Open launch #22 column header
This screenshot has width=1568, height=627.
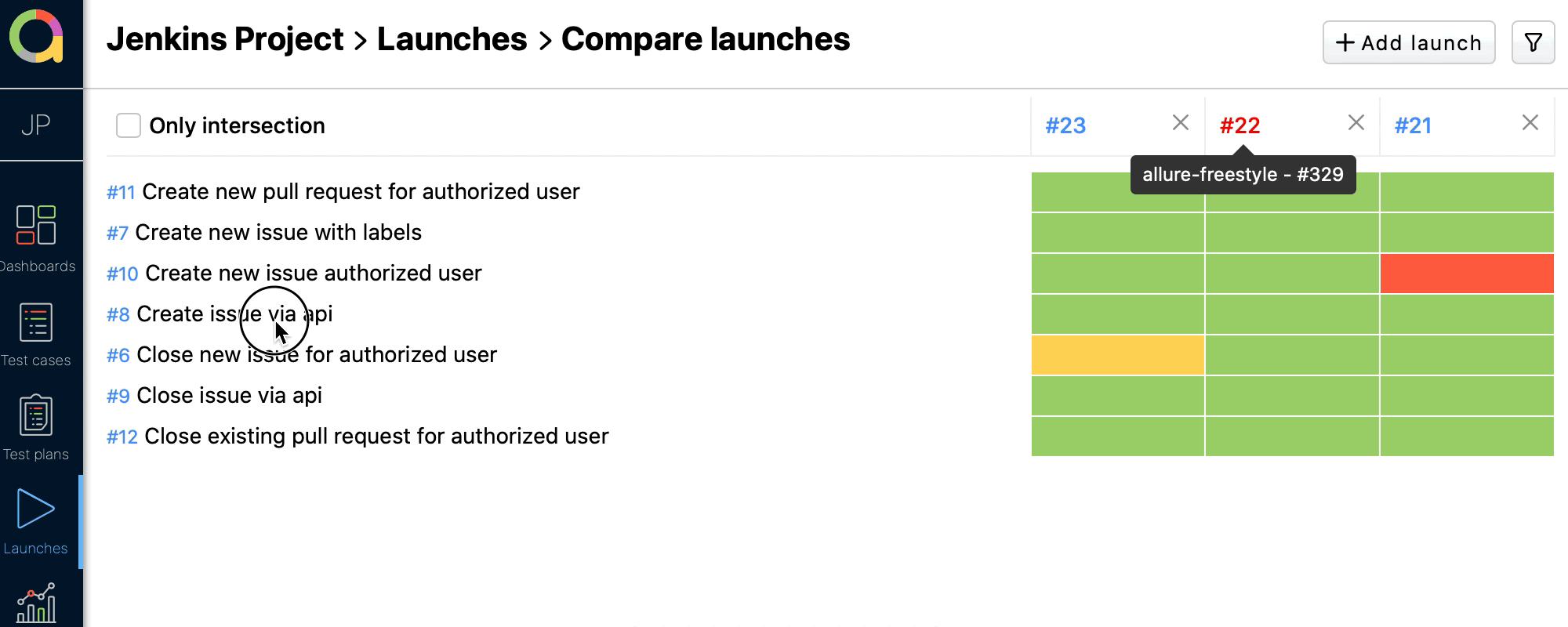click(x=1240, y=125)
